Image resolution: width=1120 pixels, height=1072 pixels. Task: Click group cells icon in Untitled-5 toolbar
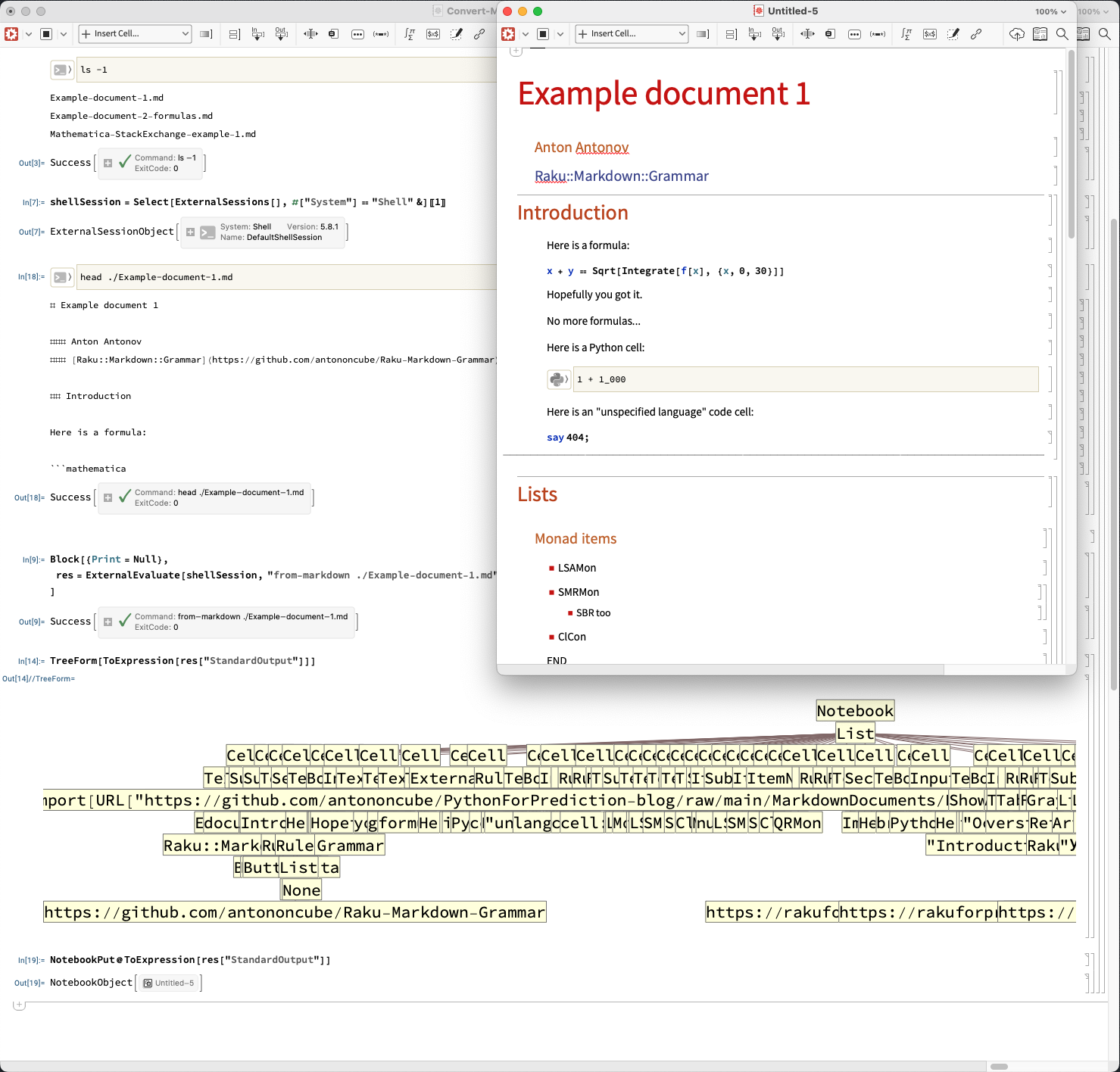tap(731, 34)
